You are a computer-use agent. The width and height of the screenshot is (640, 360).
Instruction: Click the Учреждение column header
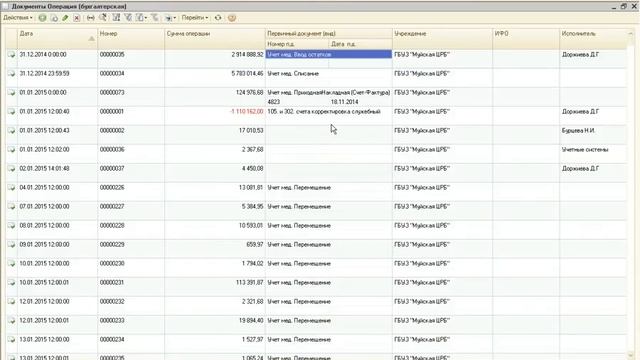pyautogui.click(x=442, y=38)
